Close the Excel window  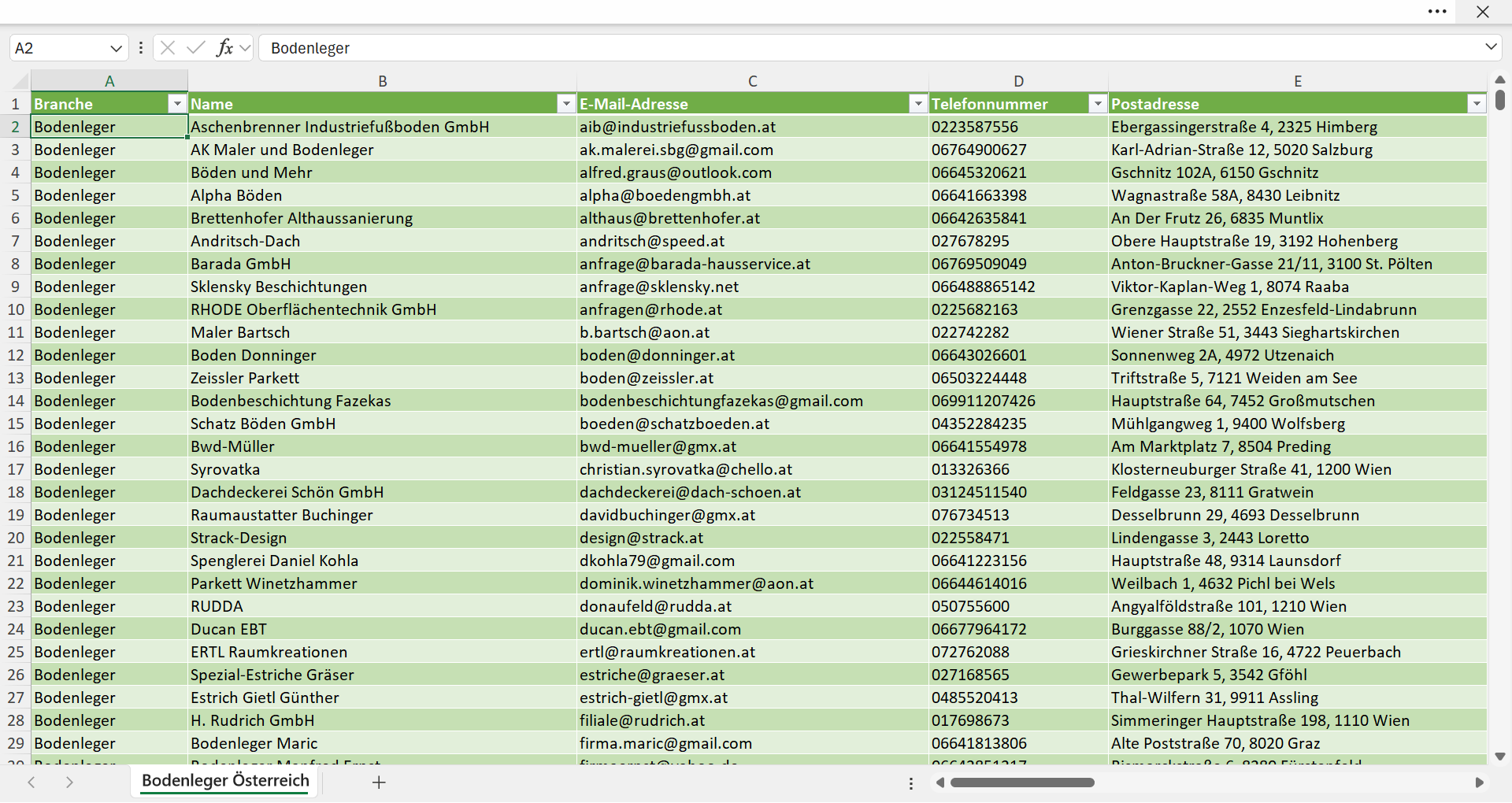1483,12
